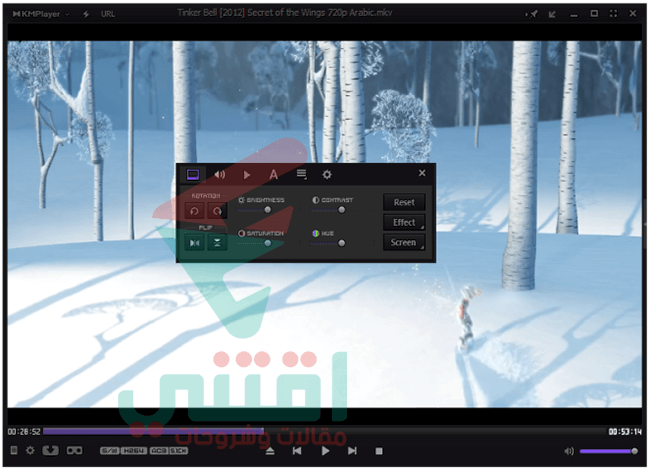Adjust the volume slider

coord(609,451)
